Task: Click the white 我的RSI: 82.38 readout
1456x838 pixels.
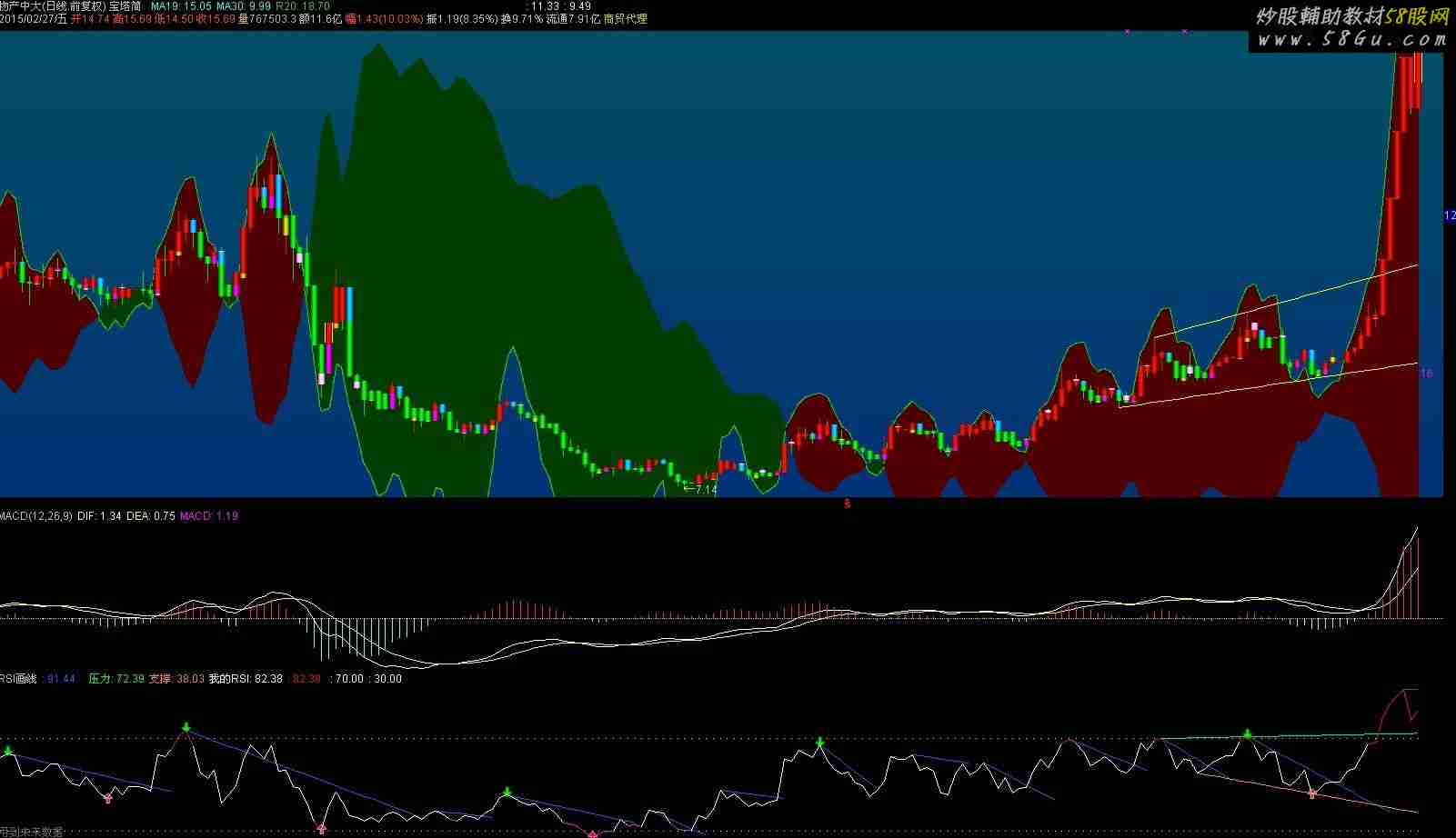Action: coord(246,678)
